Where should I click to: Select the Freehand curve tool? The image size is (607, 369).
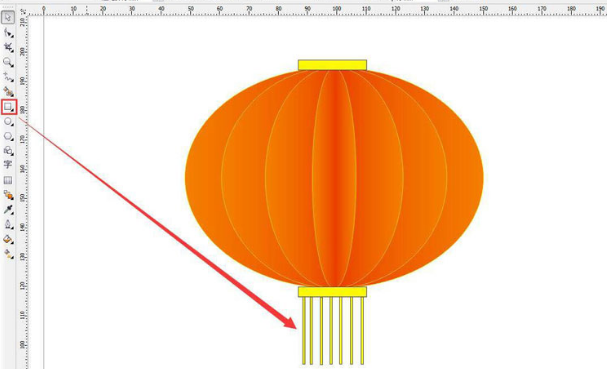(x=8, y=77)
